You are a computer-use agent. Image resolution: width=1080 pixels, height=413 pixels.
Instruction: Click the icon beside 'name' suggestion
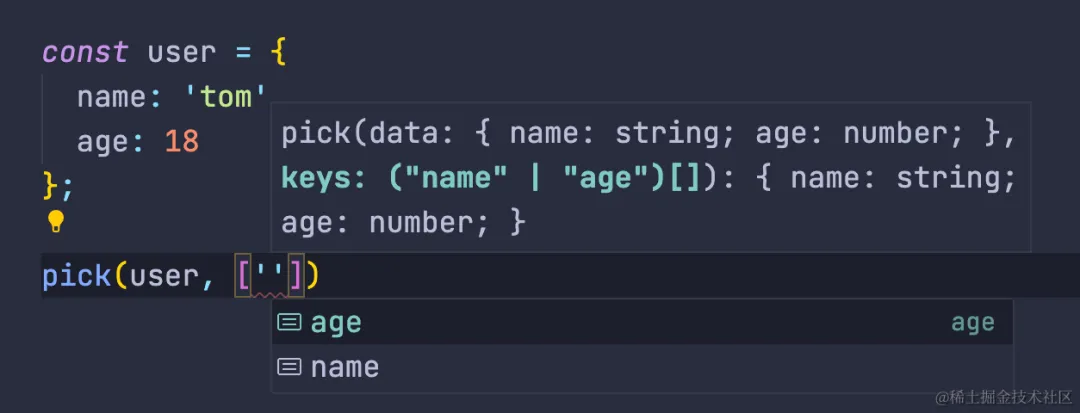(289, 367)
